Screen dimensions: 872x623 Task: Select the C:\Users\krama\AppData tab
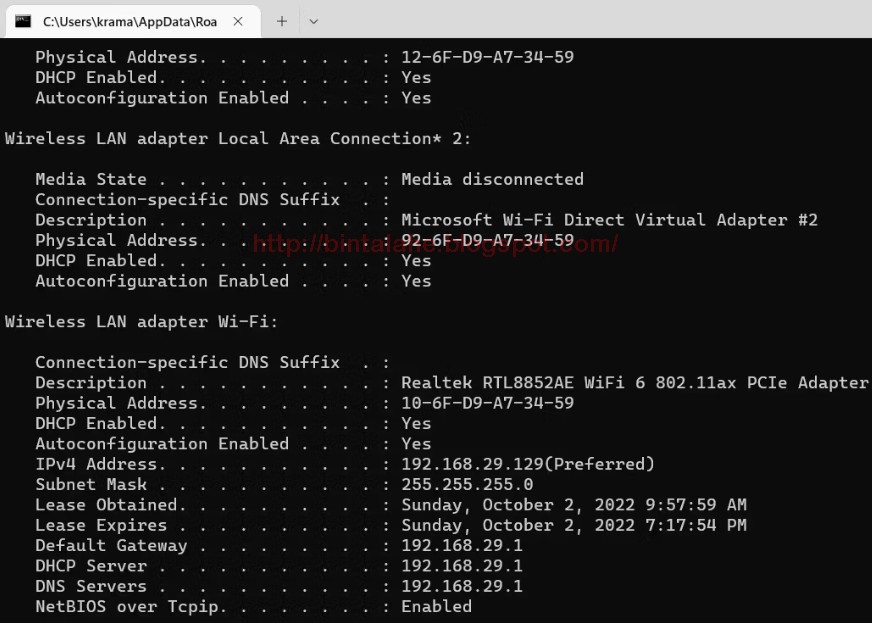point(132,21)
